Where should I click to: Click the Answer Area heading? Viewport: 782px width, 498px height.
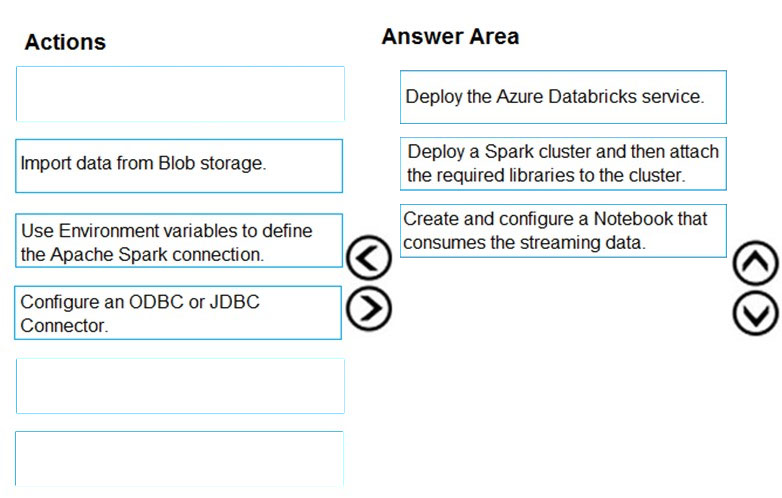click(x=450, y=36)
